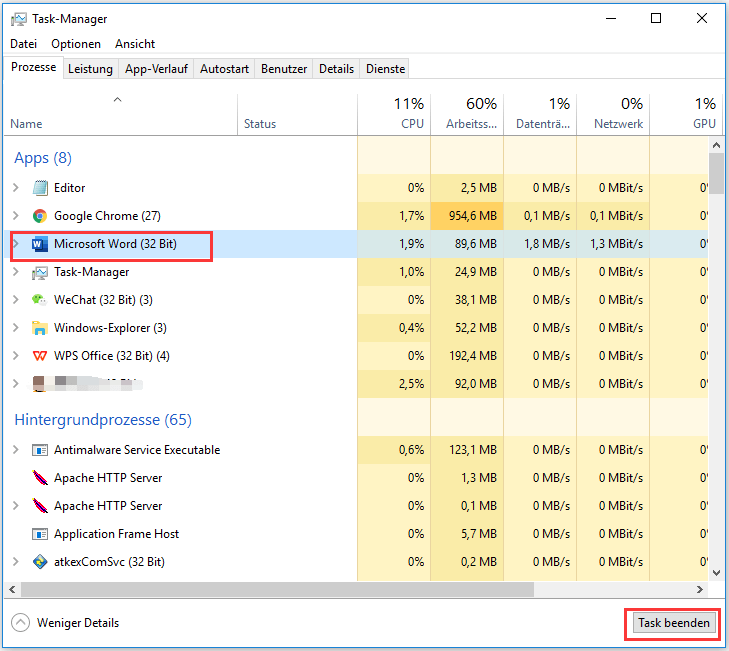Expand the Microsoft Word (32 Bit) group
Image resolution: width=729 pixels, height=651 pixels.
[x=16, y=244]
